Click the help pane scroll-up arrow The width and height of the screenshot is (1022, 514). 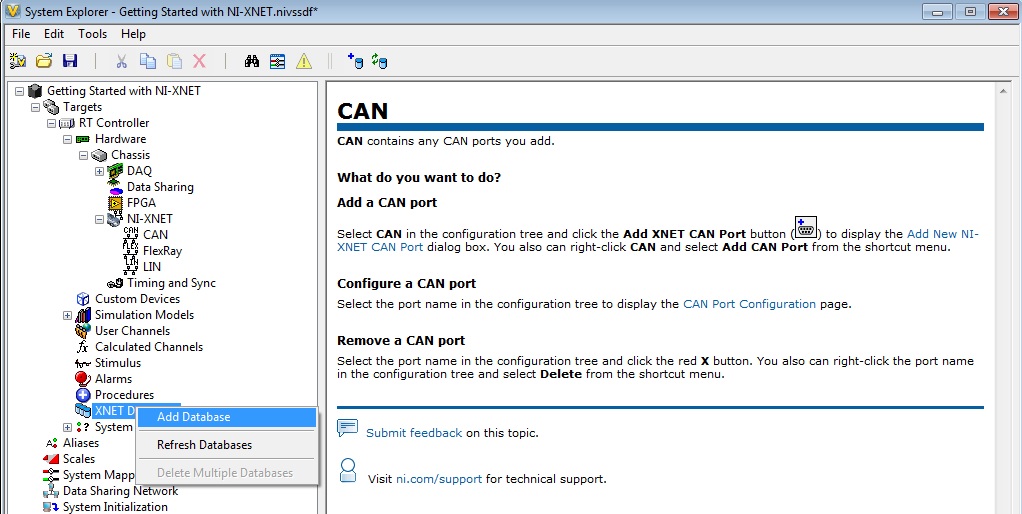pyautogui.click(x=1004, y=91)
